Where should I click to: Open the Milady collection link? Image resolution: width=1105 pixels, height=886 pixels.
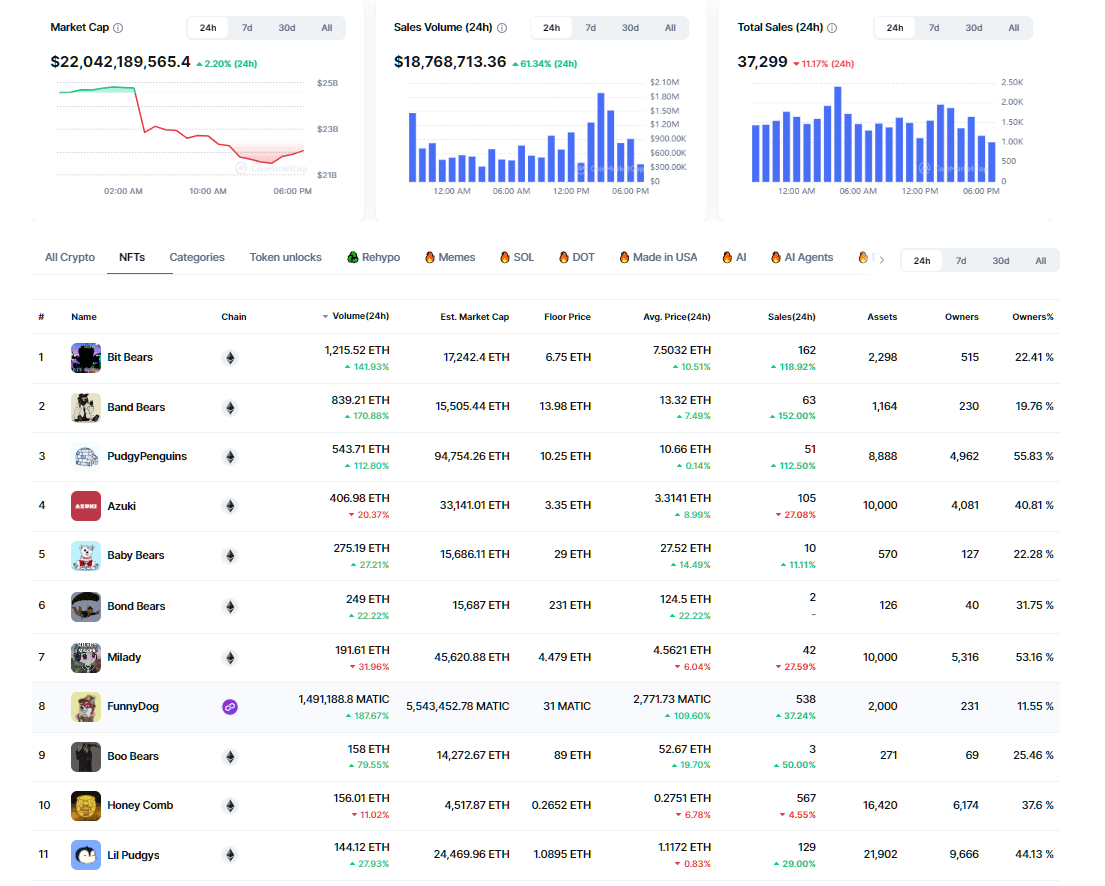(124, 658)
